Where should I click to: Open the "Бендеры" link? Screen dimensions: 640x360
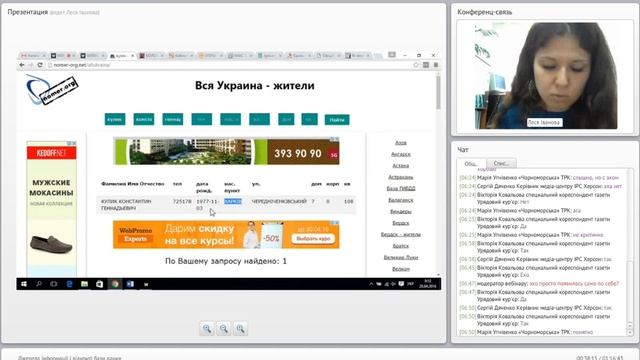401,211
